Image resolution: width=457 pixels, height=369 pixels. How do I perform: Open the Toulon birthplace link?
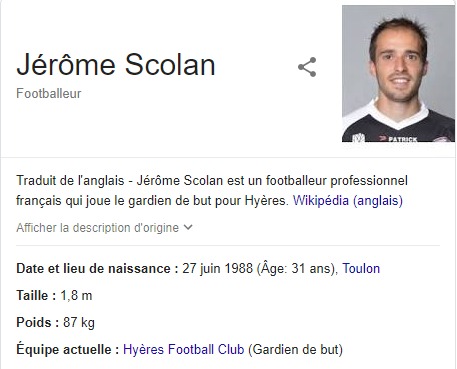(x=361, y=268)
